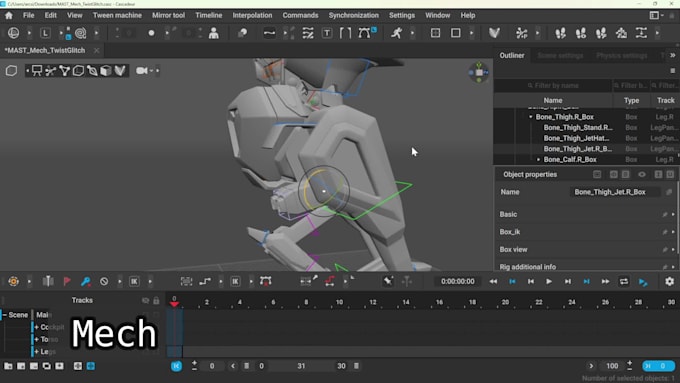Click the fulcrum points house-like icon
680x383 pixels.
[x=621, y=33]
